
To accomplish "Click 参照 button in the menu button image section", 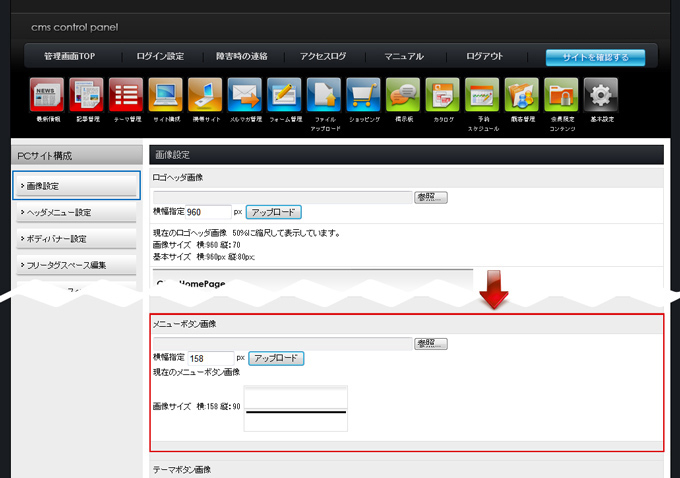I will tap(431, 343).
